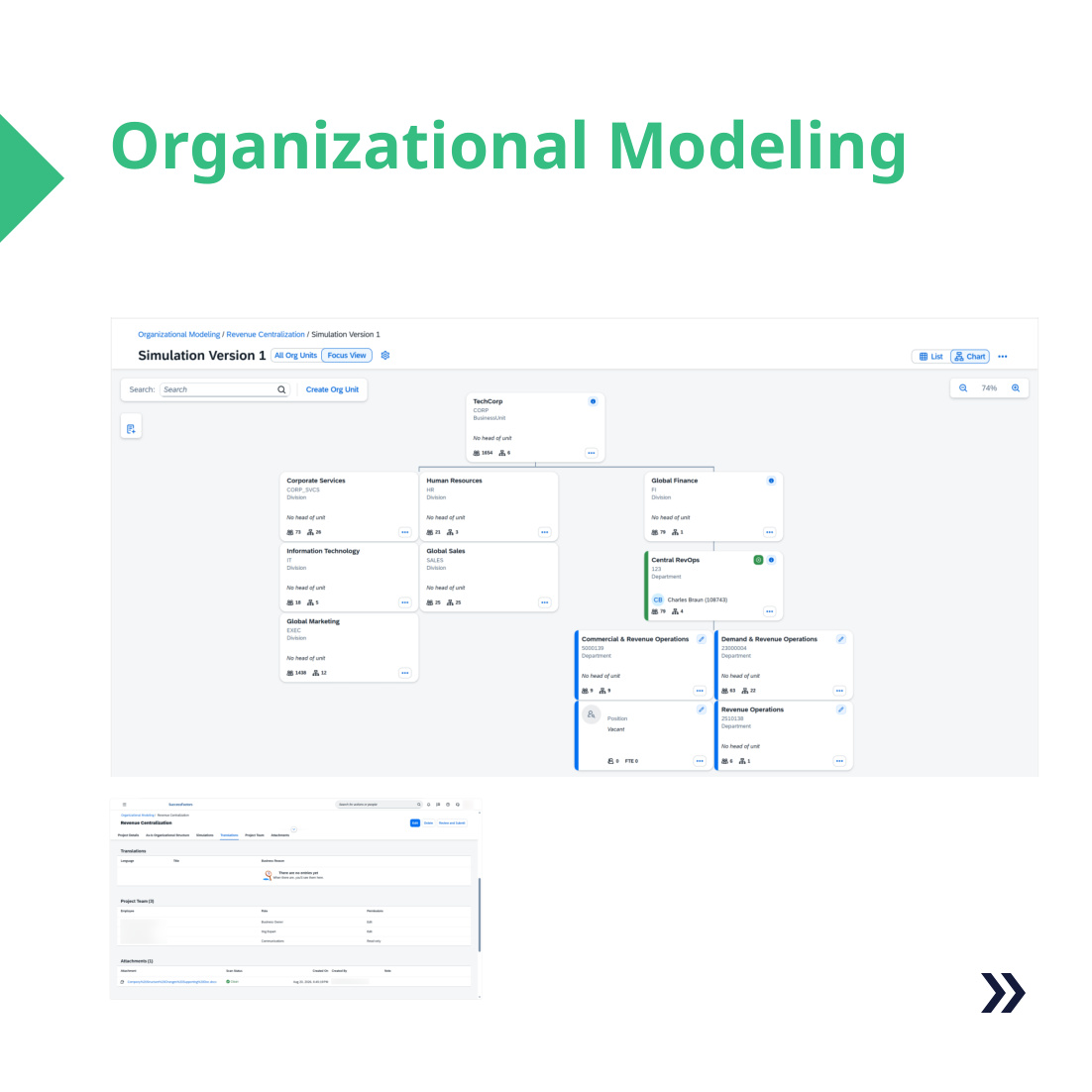Click the CB avatar of Charles Braun
Image resolution: width=1092 pixels, height=1092 pixels.
point(658,600)
